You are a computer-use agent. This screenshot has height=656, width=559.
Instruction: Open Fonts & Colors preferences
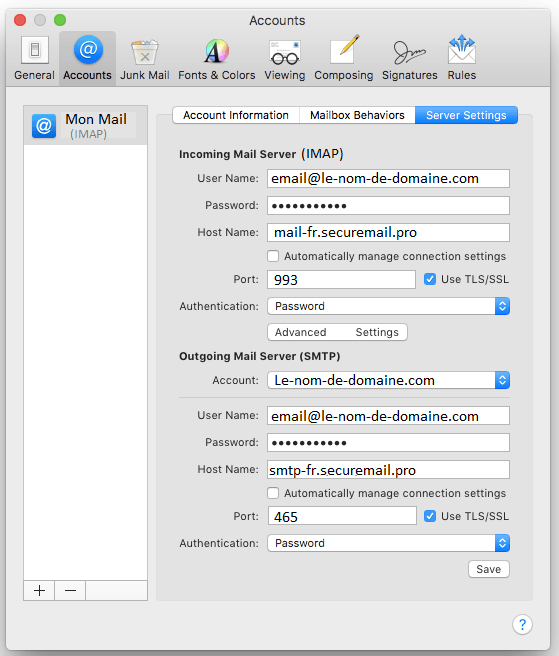coord(217,58)
